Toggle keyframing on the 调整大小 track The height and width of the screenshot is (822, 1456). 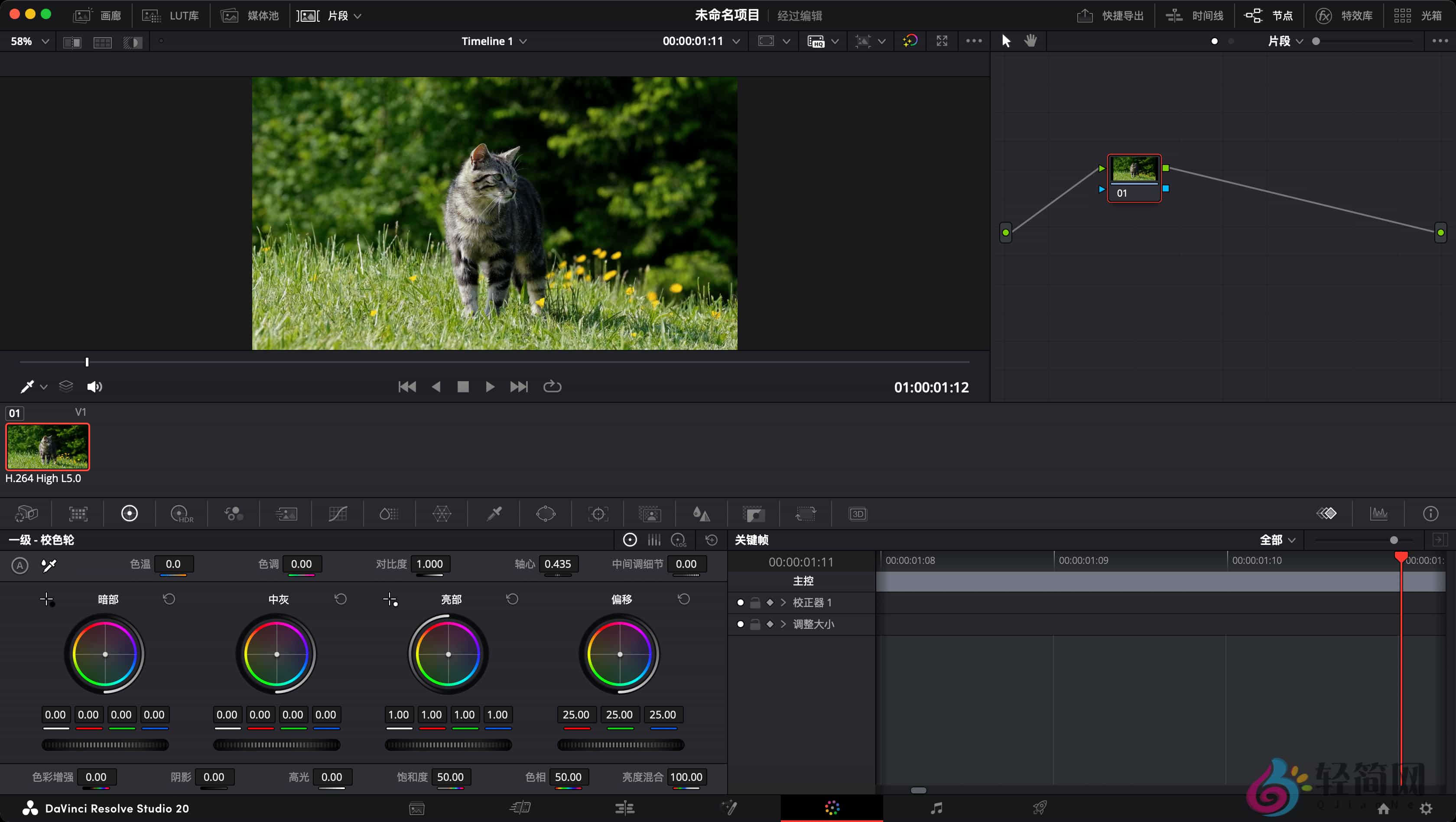(x=769, y=624)
